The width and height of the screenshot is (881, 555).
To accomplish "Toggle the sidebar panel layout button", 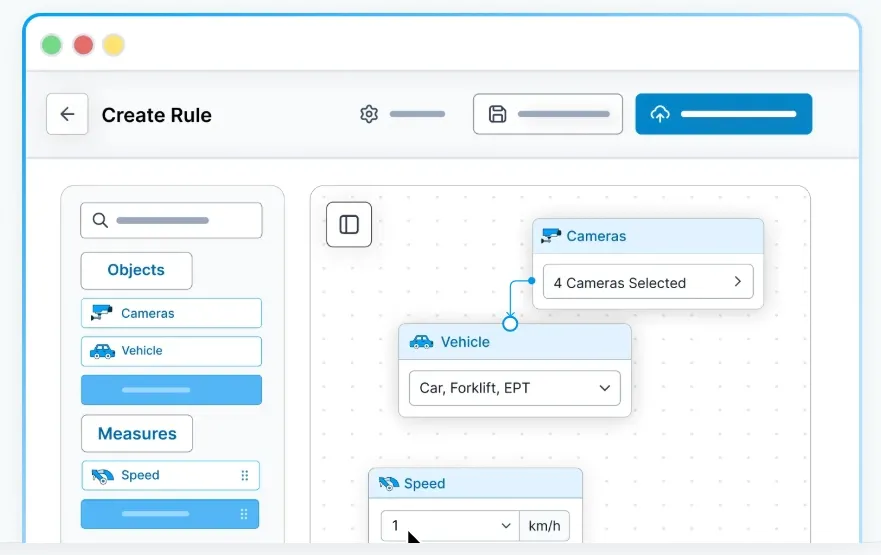I will (x=349, y=225).
